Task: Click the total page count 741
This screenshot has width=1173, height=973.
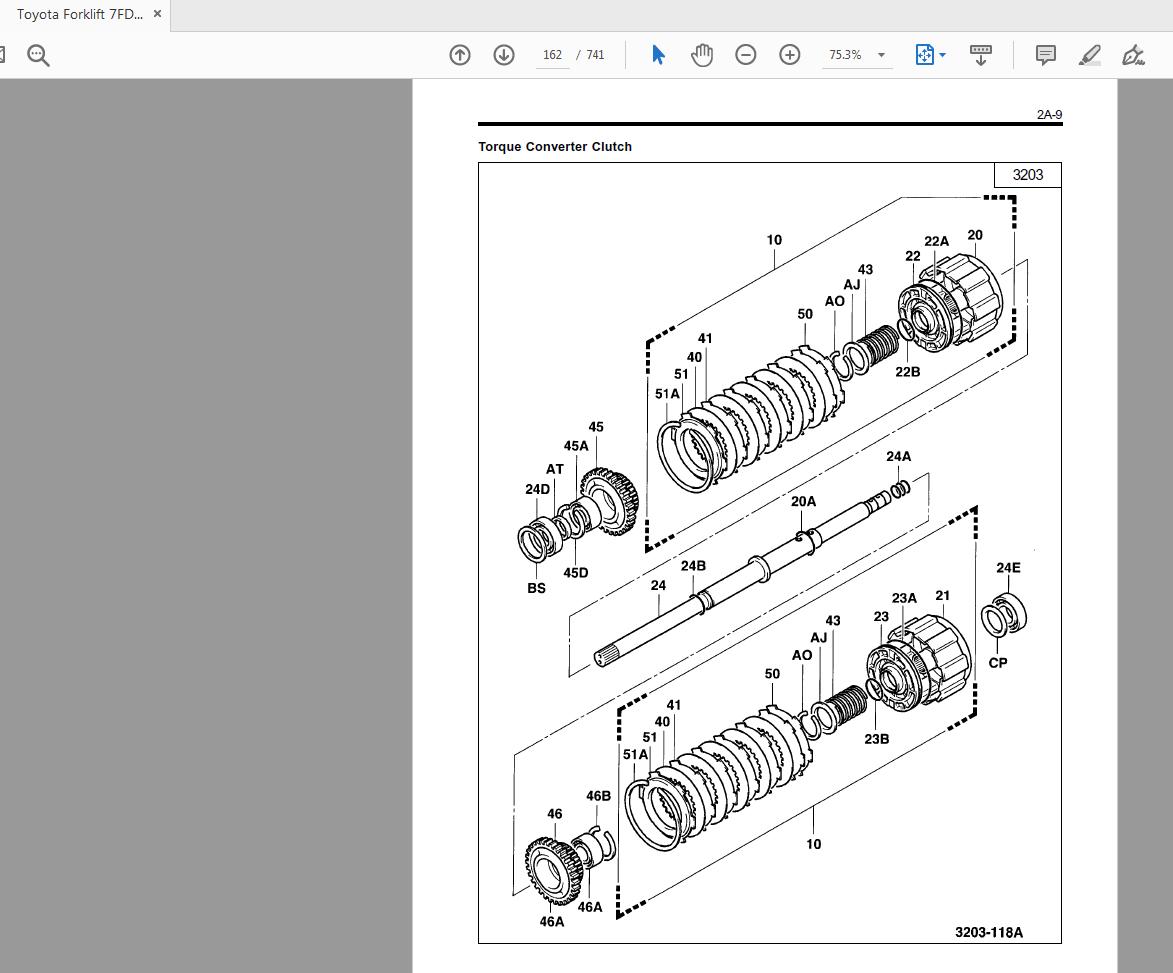Action: coord(595,55)
